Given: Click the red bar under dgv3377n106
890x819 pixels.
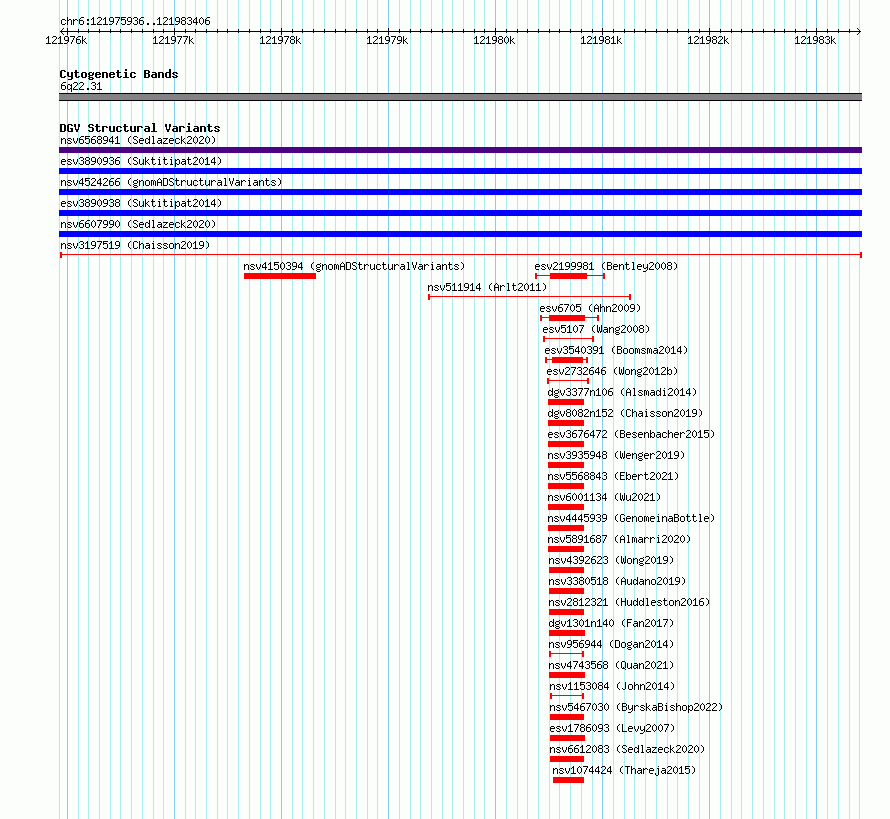Looking at the screenshot, I should point(566,402).
